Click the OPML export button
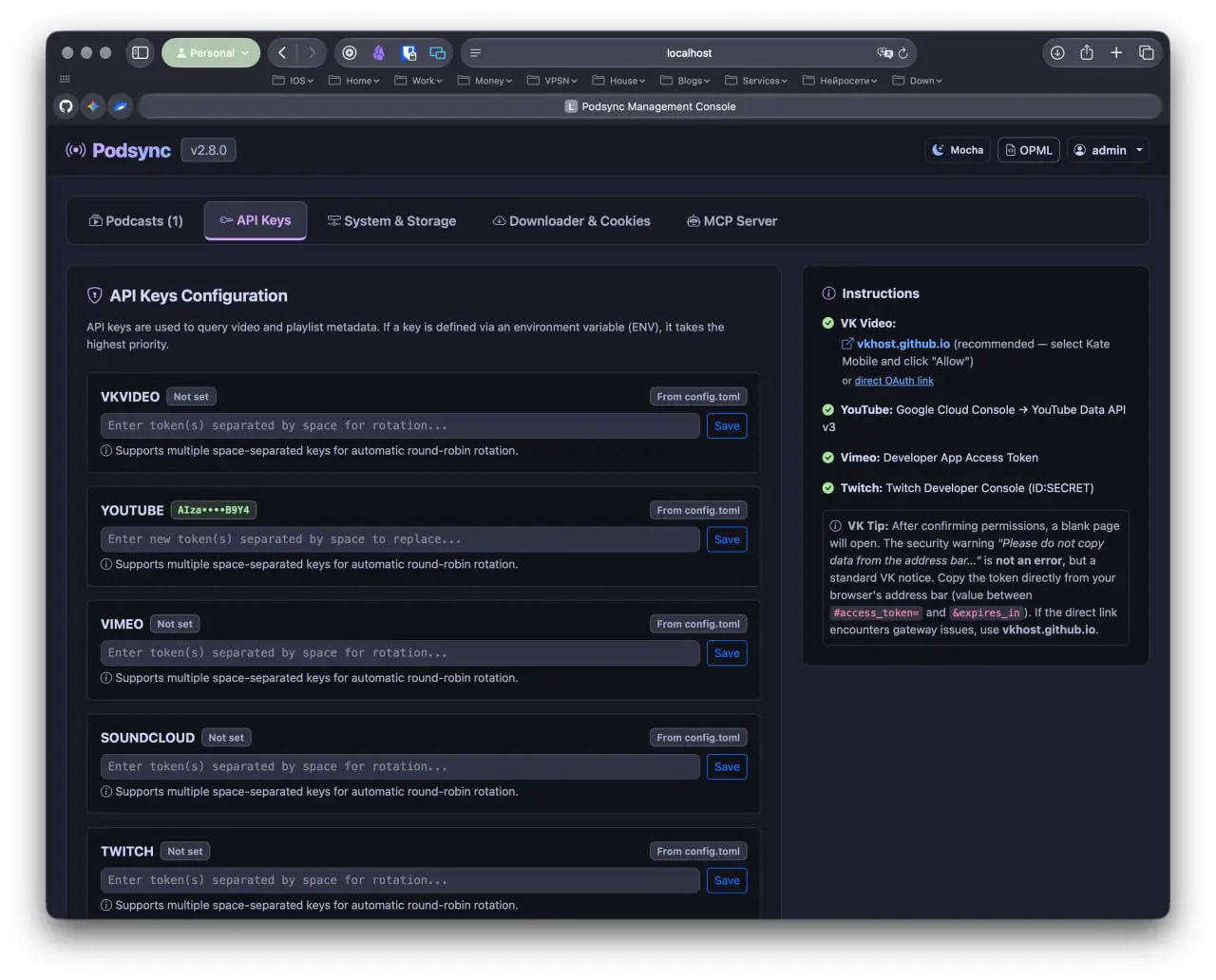The height and width of the screenshot is (980, 1216). click(1029, 150)
